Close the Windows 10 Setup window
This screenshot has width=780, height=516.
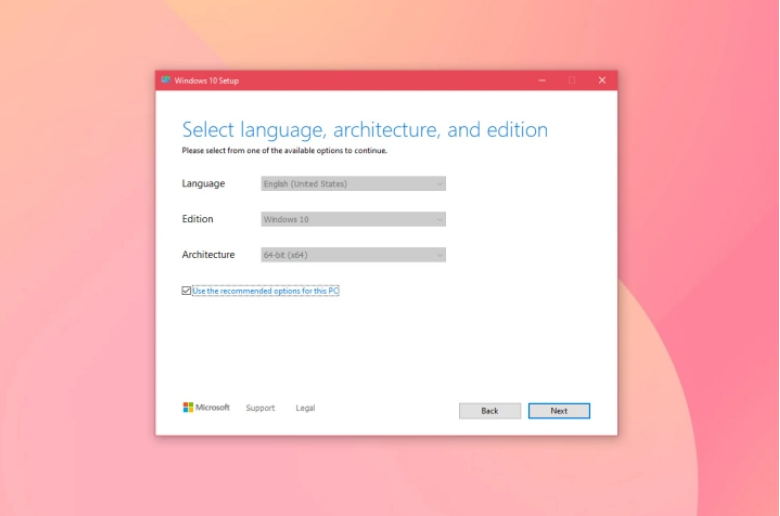602,80
